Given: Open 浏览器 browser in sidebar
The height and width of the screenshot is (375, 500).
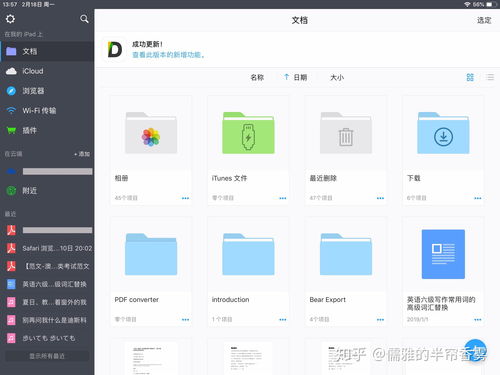Looking at the screenshot, I should pos(47,91).
